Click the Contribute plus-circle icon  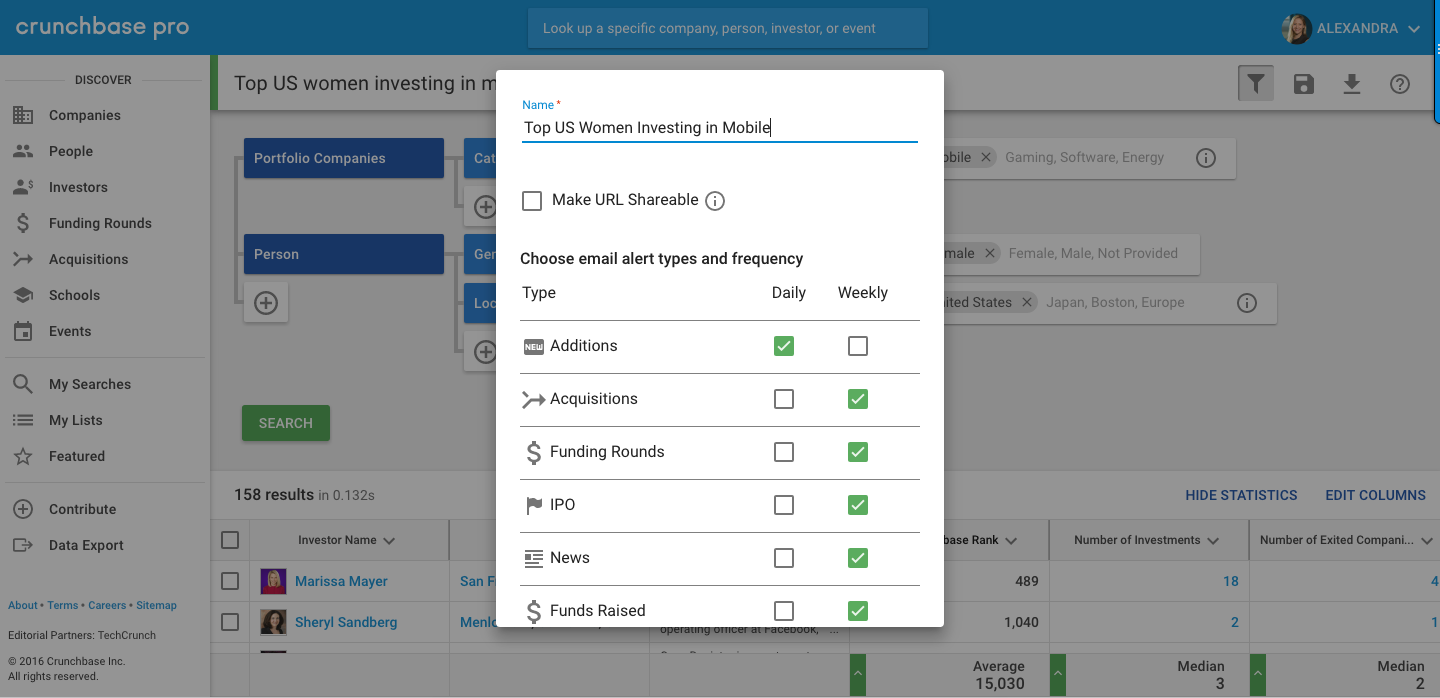pyautogui.click(x=23, y=509)
